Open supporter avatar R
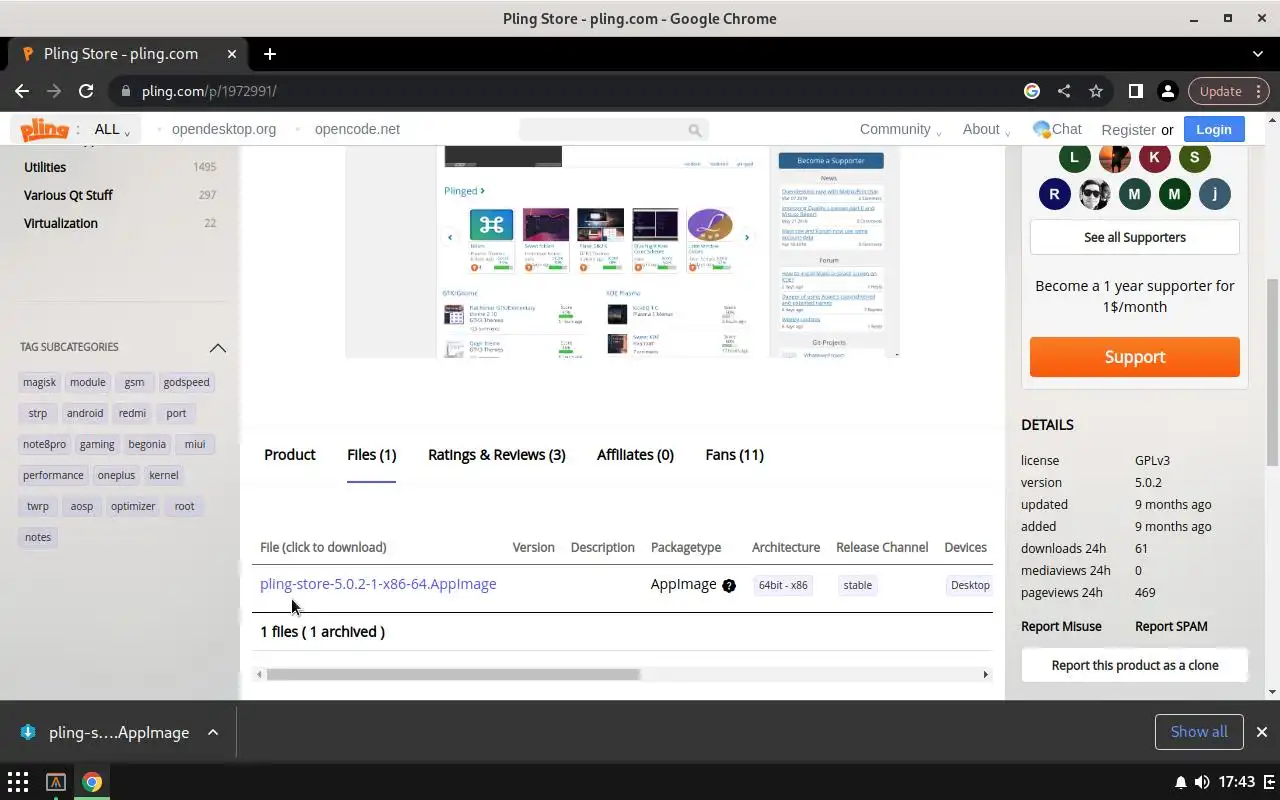This screenshot has width=1280, height=800. pyautogui.click(x=1054, y=194)
